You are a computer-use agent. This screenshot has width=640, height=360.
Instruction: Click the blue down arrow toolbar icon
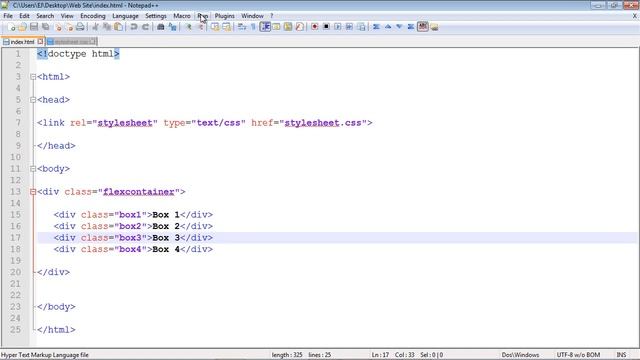coord(399,27)
